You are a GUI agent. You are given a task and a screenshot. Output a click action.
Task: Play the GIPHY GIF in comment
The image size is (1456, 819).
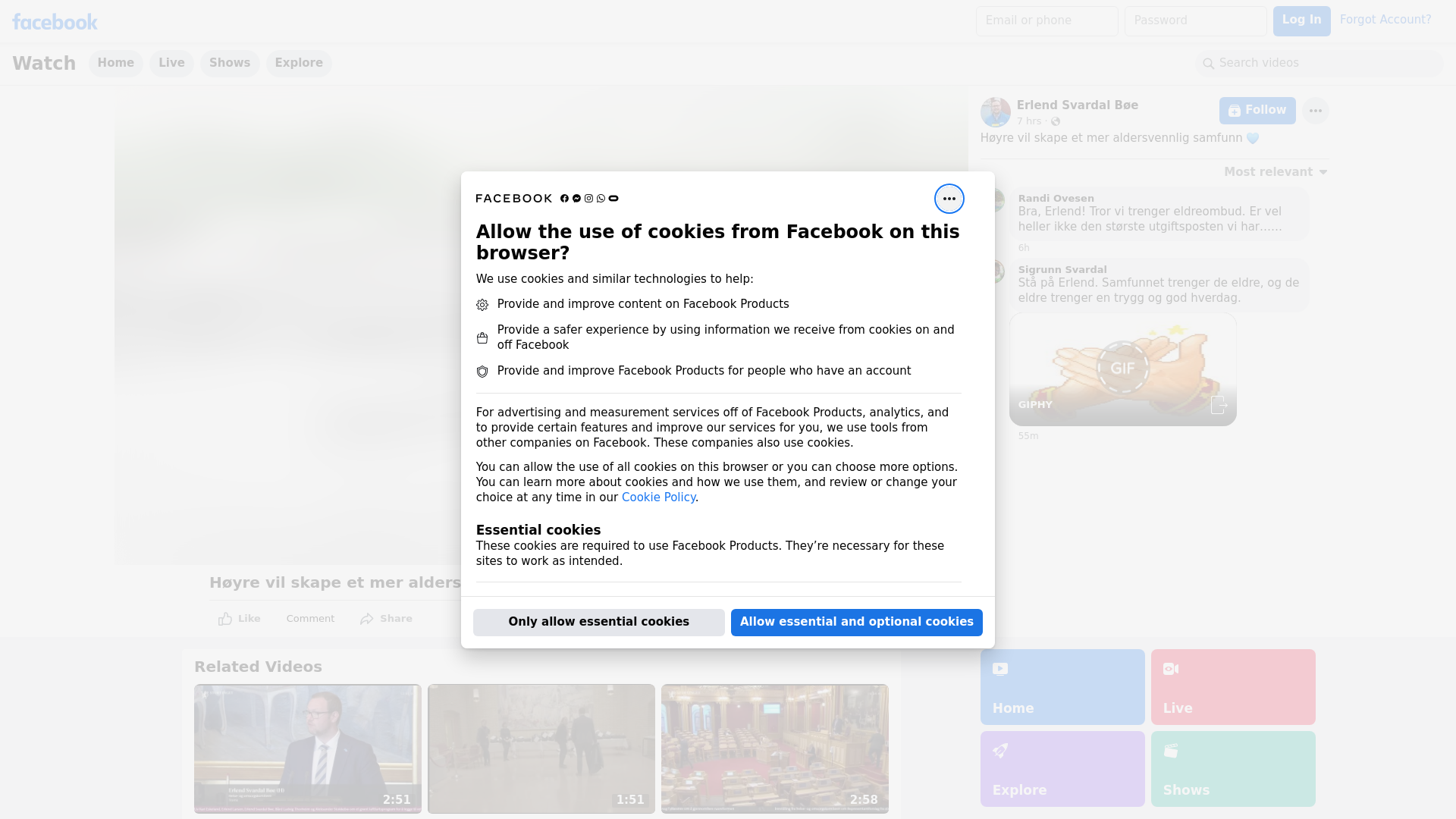pyautogui.click(x=1122, y=369)
